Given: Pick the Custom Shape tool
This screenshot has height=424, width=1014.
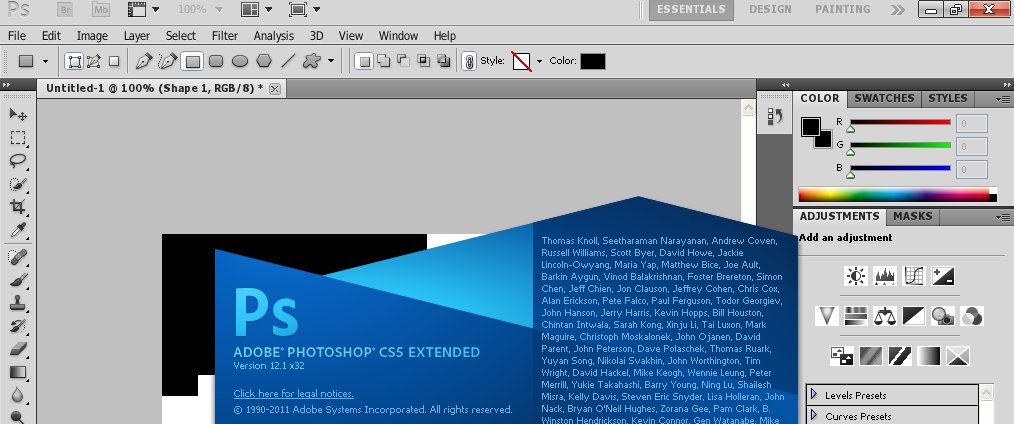Looking at the screenshot, I should coord(312,61).
